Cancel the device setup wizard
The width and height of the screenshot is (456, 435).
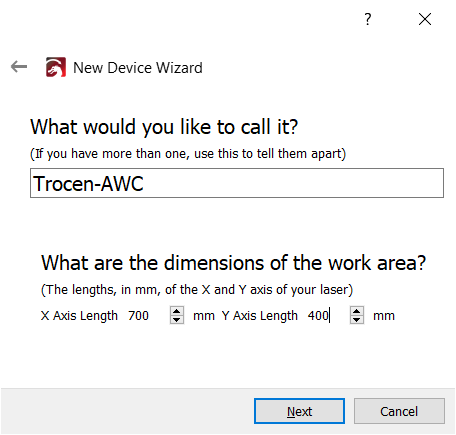399,411
